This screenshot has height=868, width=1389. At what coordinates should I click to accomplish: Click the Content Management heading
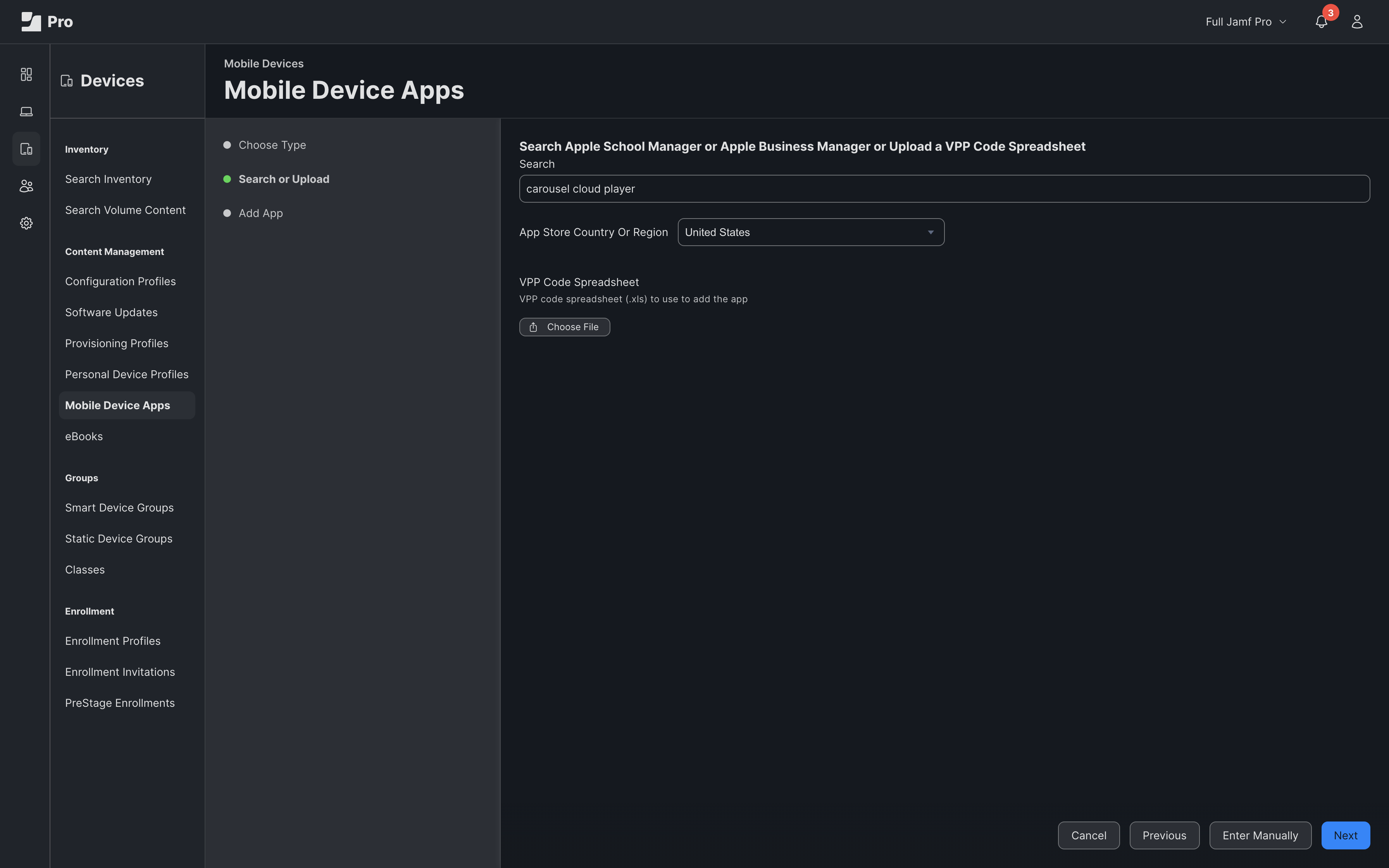(x=114, y=251)
